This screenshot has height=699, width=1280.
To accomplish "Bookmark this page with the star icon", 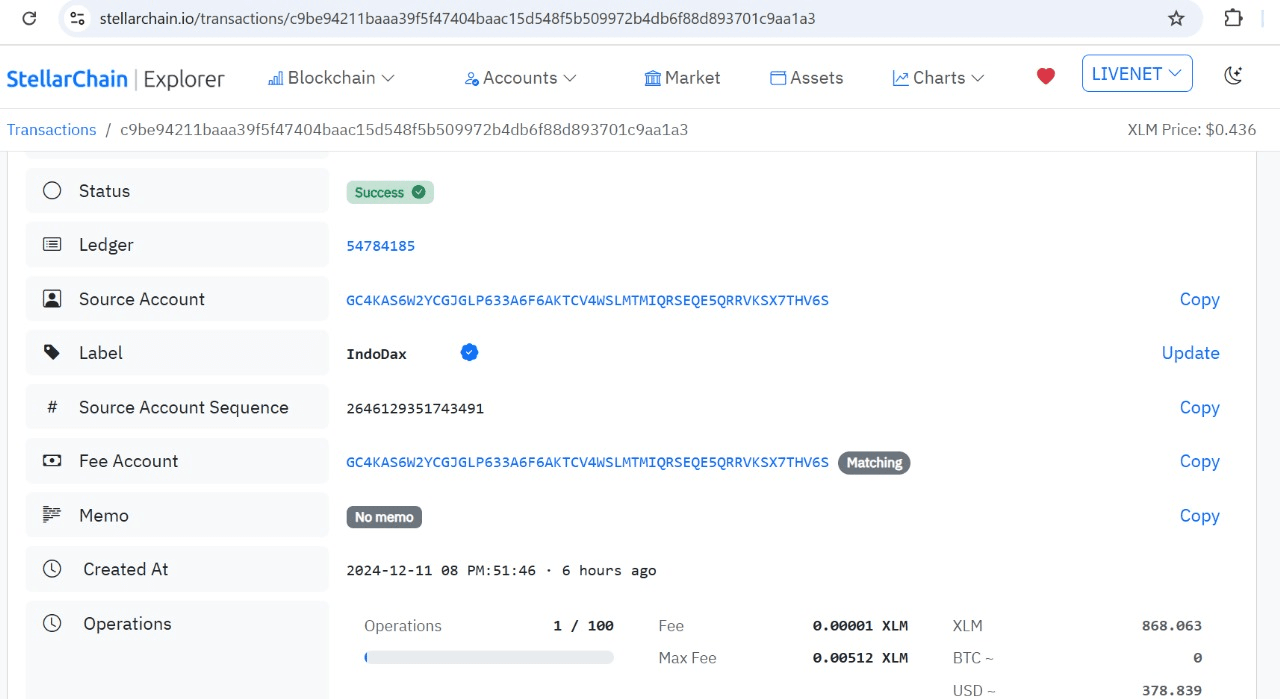I will [x=1176, y=18].
